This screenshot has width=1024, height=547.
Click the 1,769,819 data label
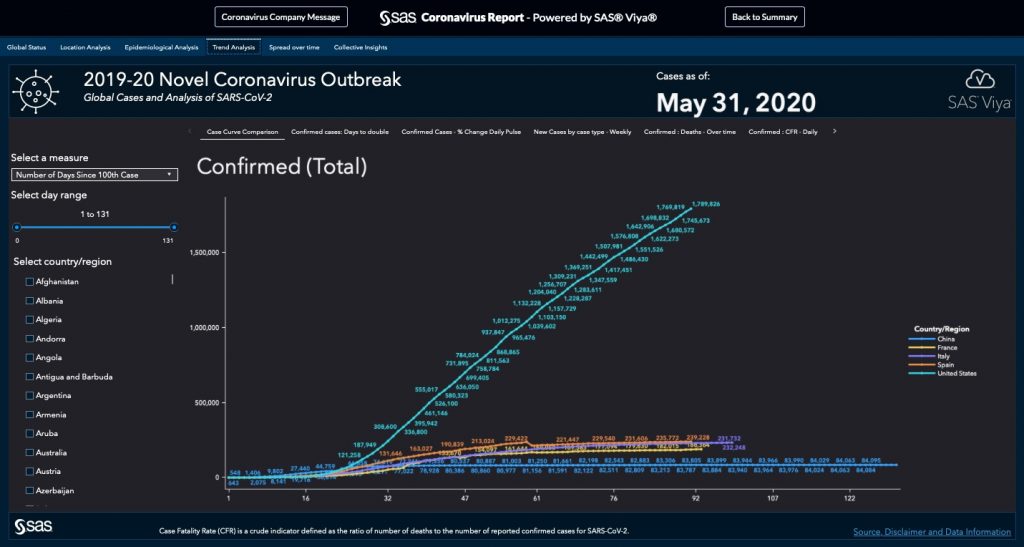(671, 207)
